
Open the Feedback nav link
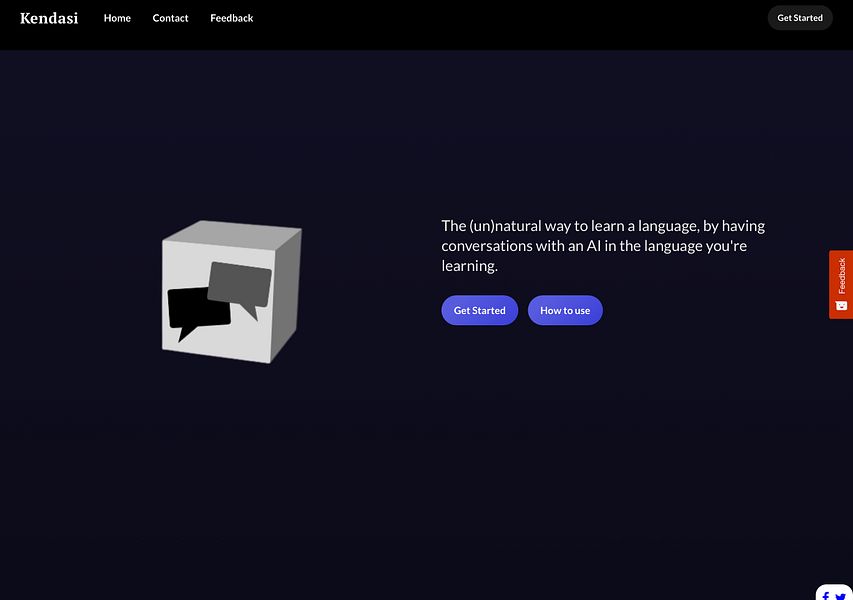(232, 18)
